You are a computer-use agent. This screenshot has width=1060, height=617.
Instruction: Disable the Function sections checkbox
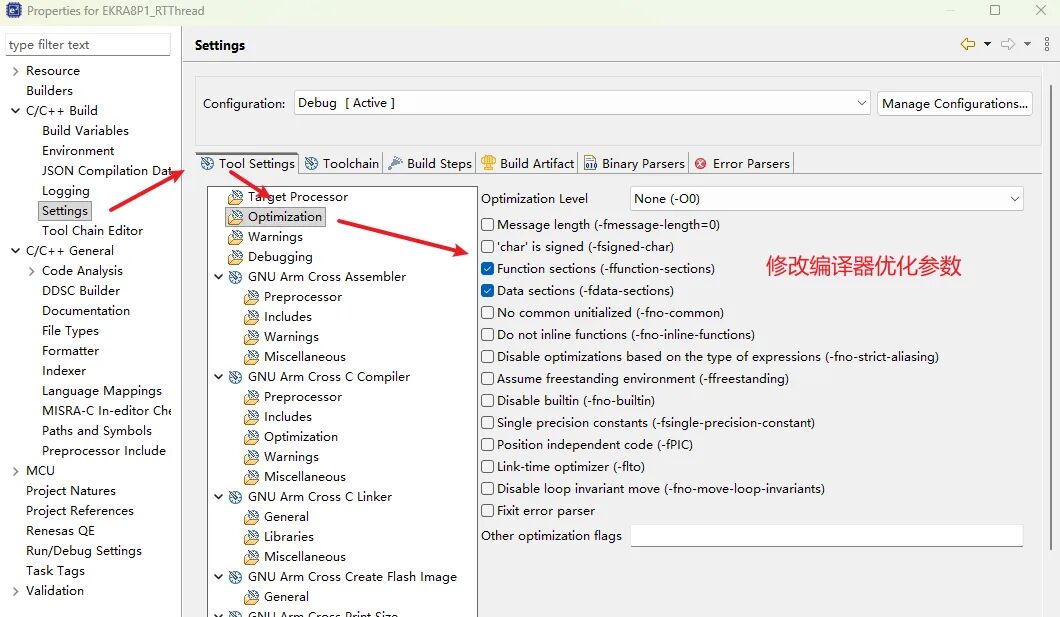click(488, 269)
